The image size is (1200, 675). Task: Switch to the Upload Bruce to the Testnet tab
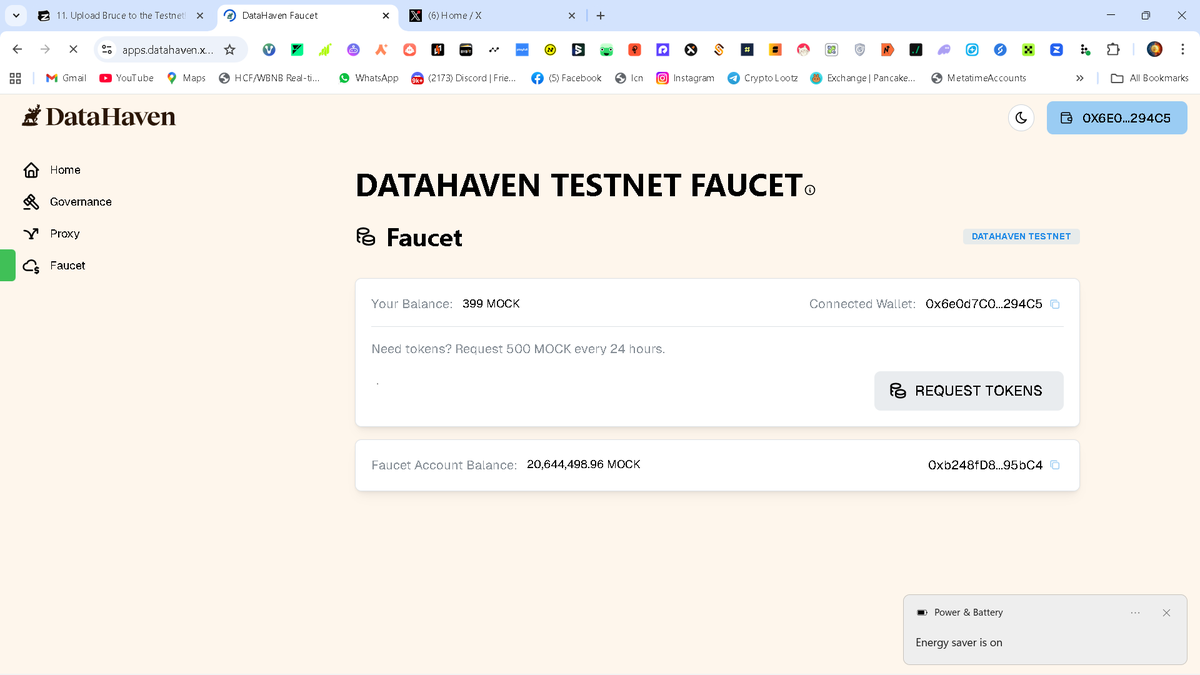[x=110, y=15]
